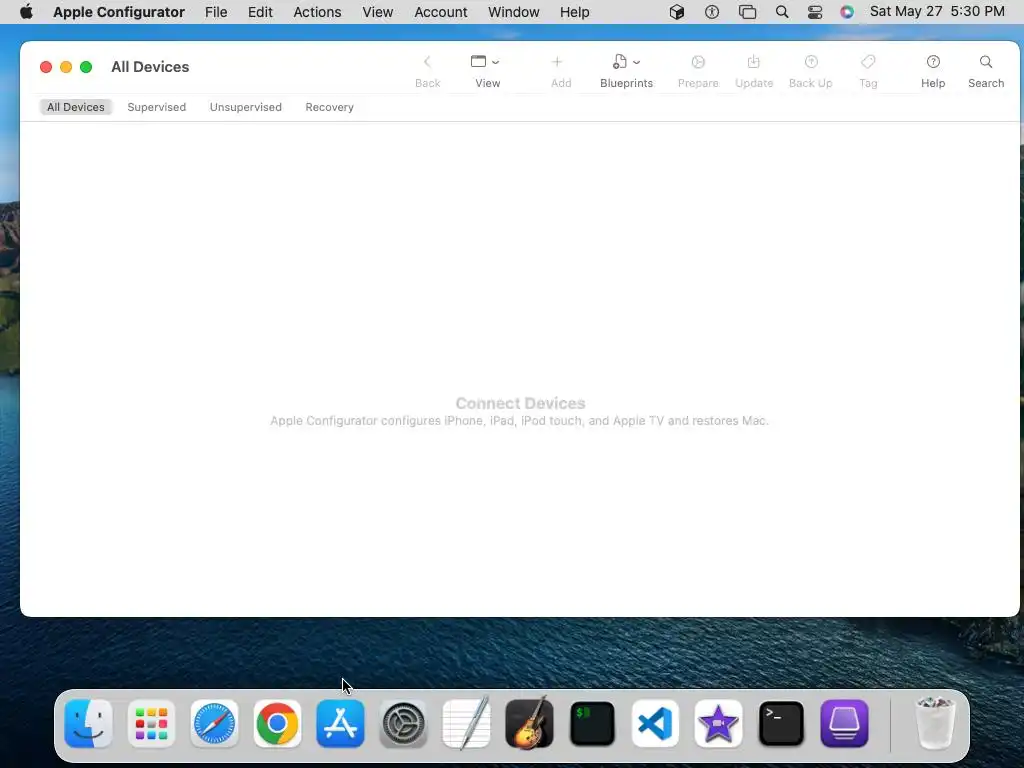Open Finder from the Dock
This screenshot has height=768, width=1024.
pos(88,724)
